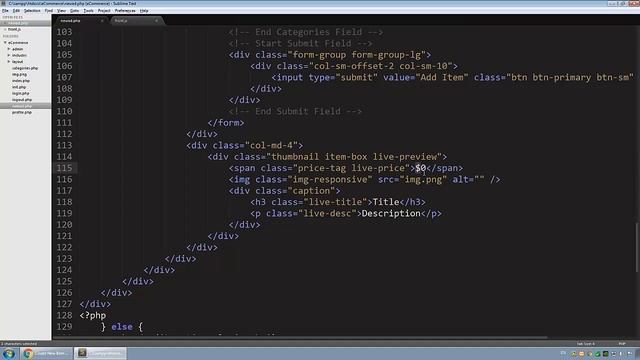Close the front.js tab
This screenshot has height=360, width=640.
pos(156,20)
